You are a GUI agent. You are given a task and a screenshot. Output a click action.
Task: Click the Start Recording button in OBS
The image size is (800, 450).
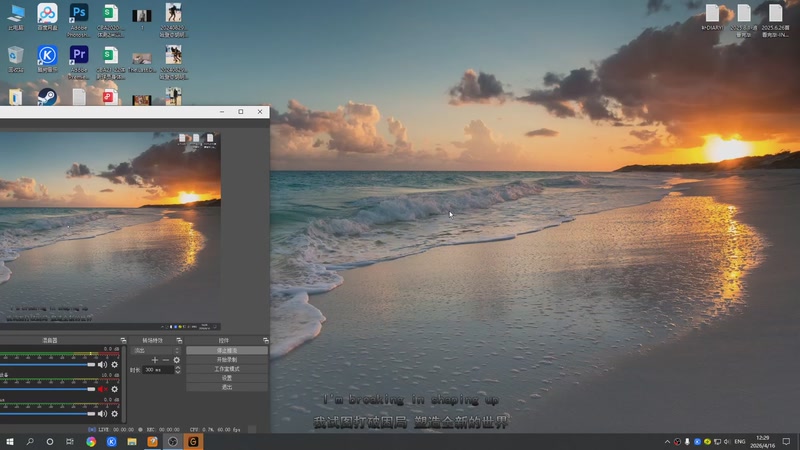227,360
